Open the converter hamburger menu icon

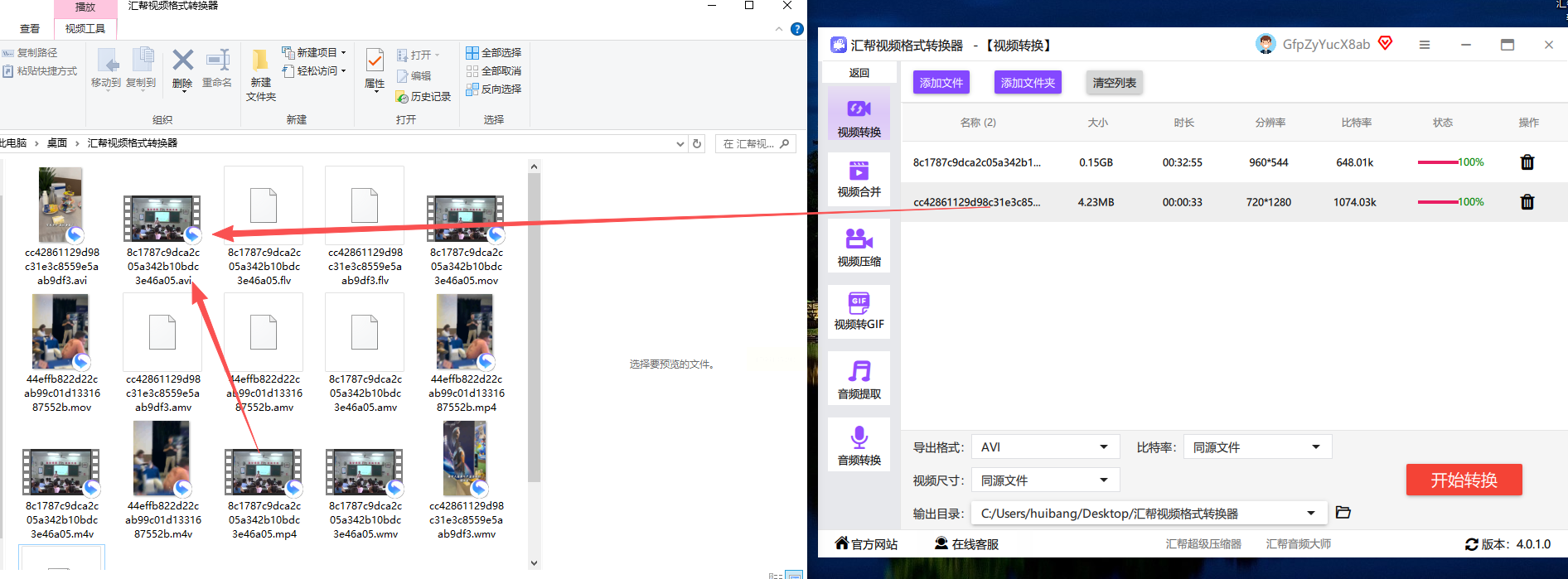(x=1425, y=45)
